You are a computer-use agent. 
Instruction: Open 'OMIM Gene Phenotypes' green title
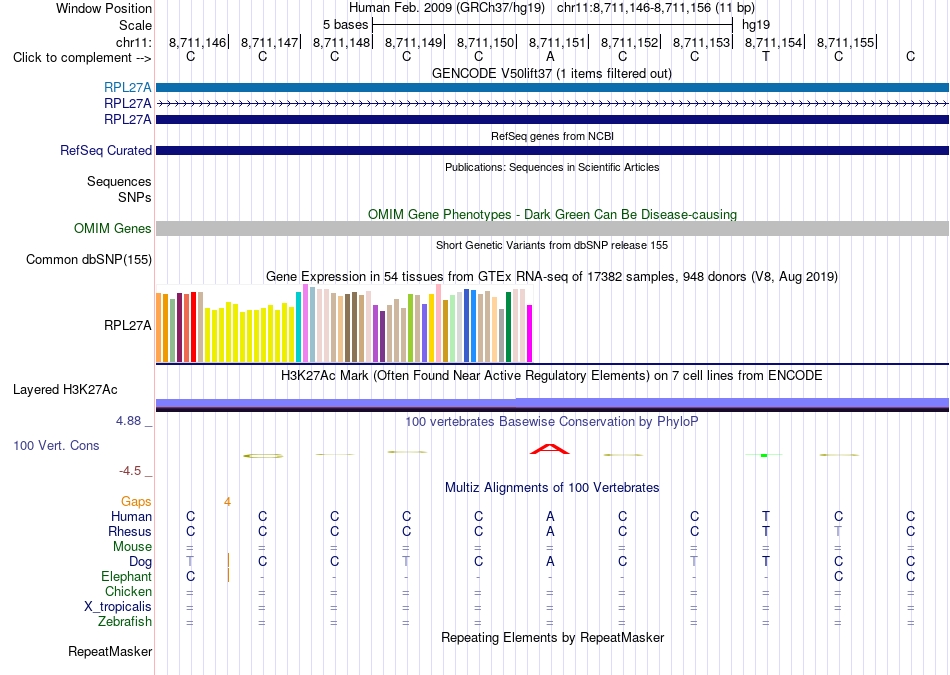[x=552, y=214]
